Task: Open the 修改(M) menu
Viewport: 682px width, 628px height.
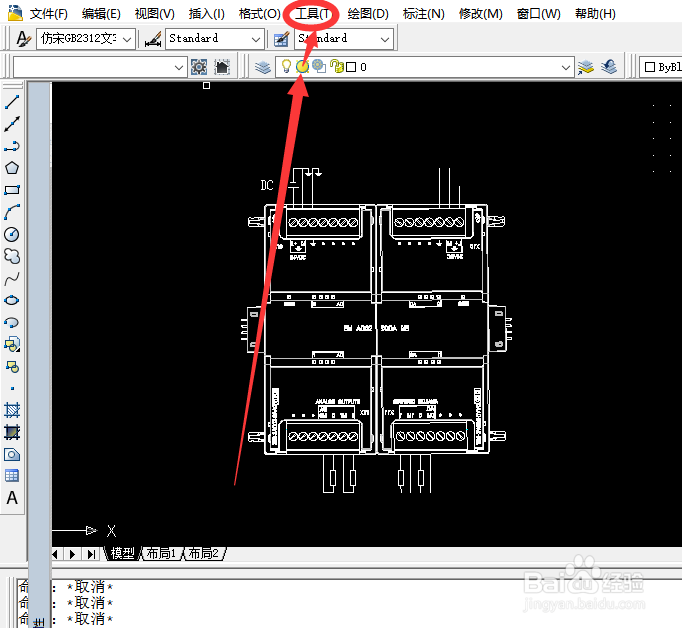Action: [x=481, y=14]
